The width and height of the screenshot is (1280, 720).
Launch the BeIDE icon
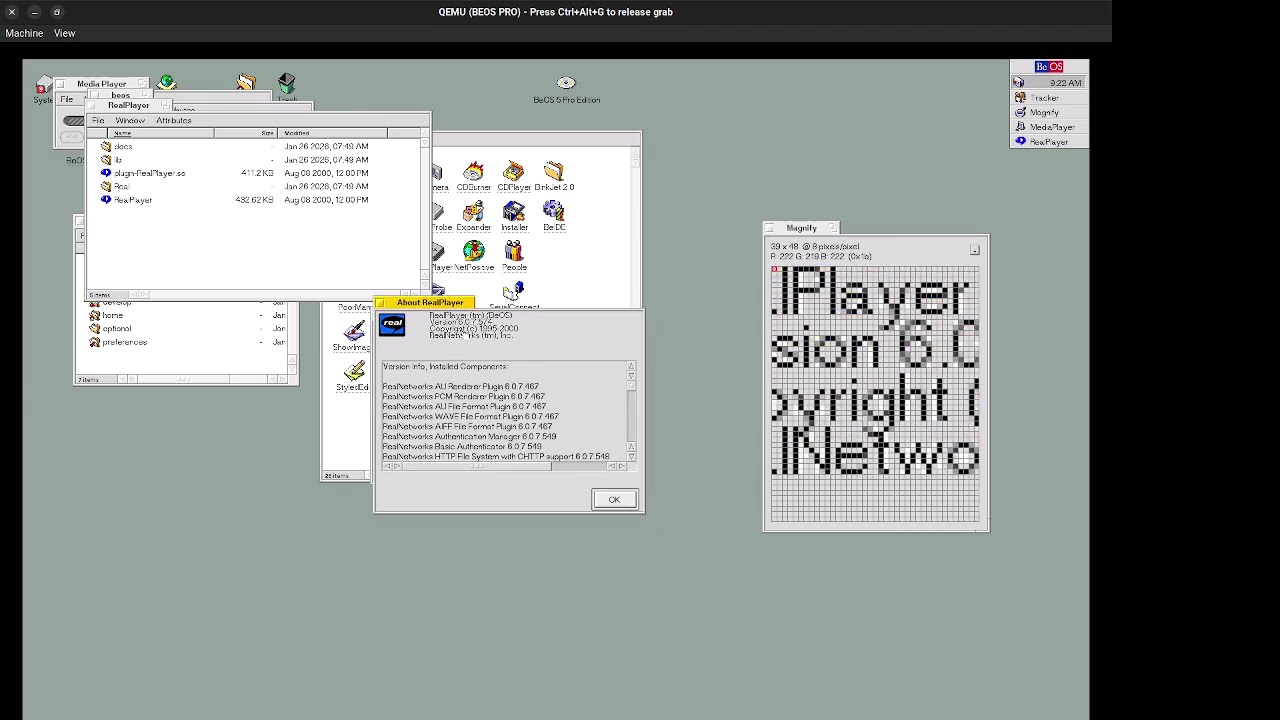point(553,212)
